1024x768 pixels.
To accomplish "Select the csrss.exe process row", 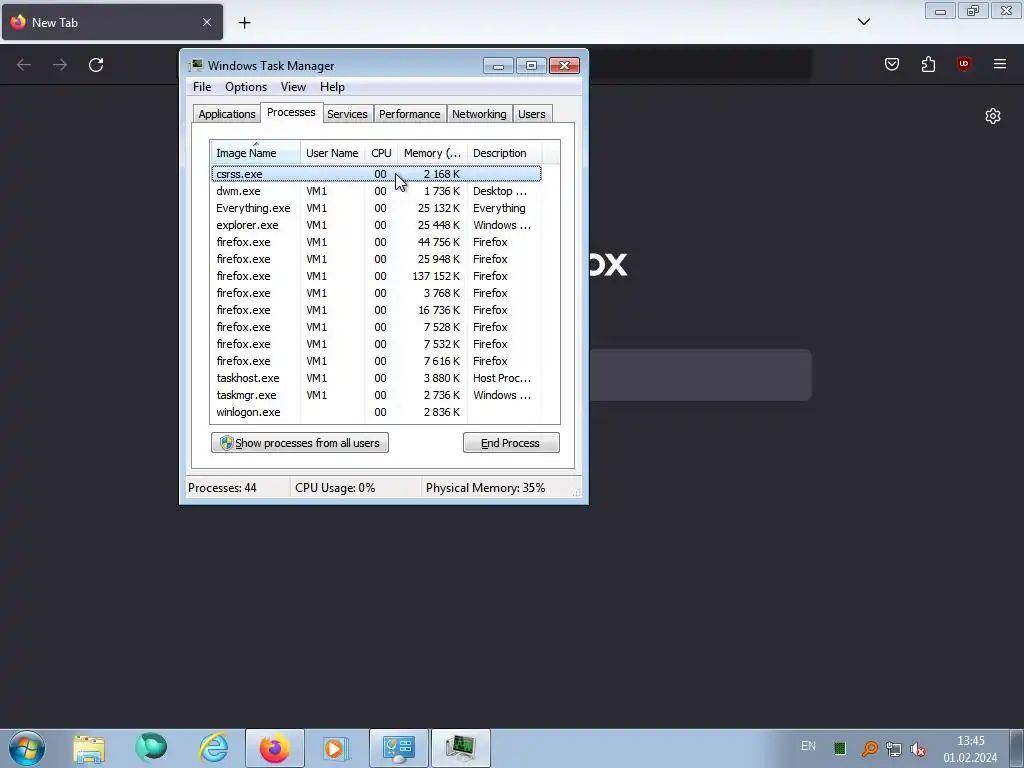I will [376, 174].
